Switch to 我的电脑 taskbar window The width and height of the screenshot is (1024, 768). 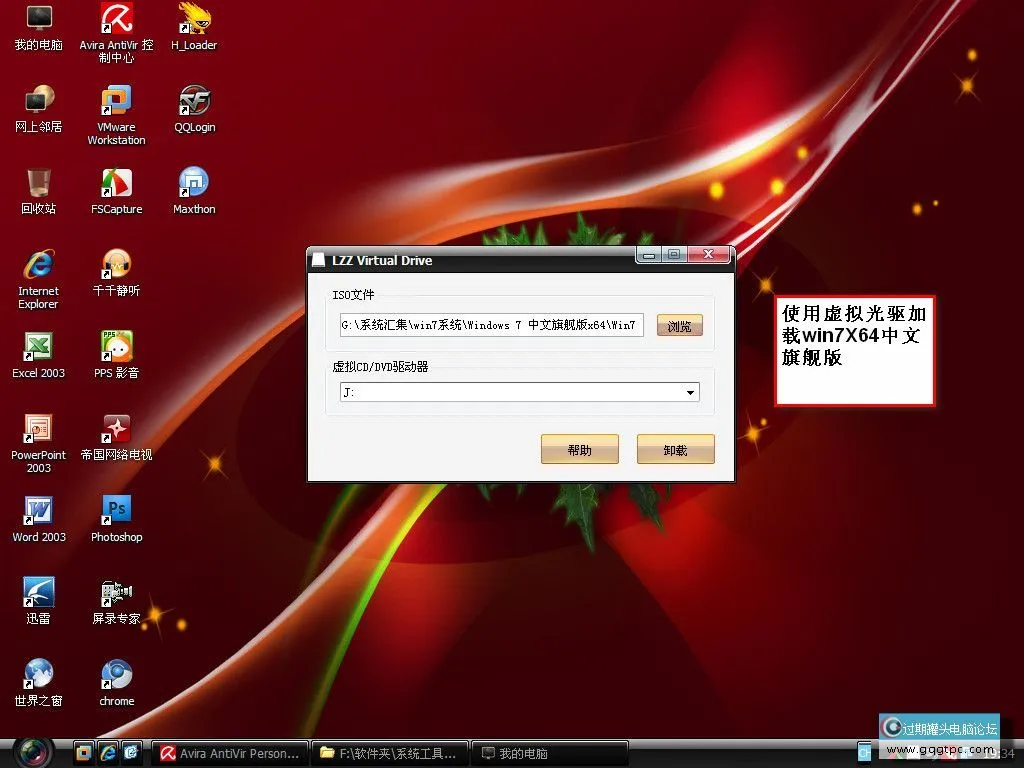click(550, 753)
